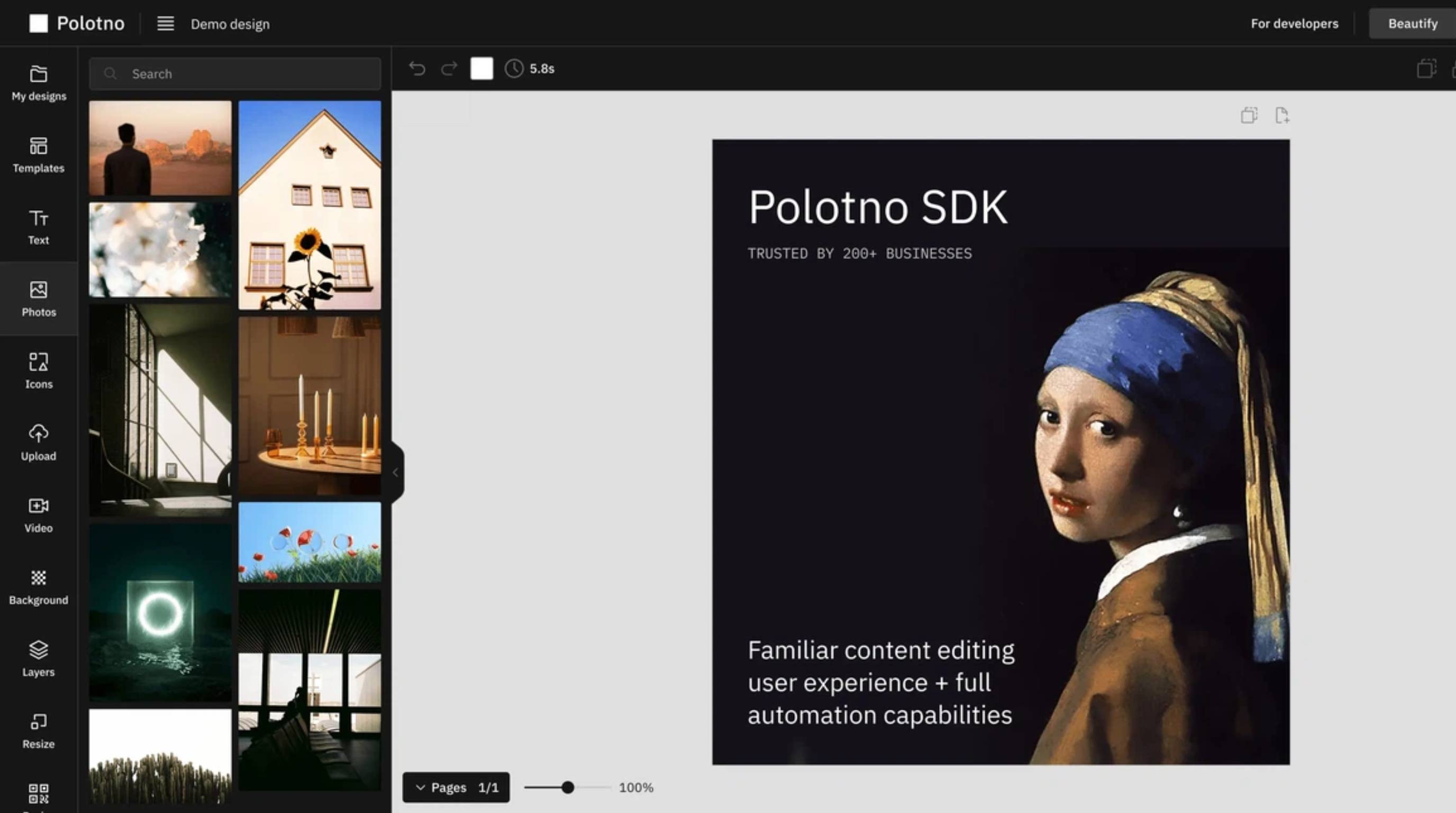Adjust the zoom slider handle
The height and width of the screenshot is (813, 1456).
[568, 787]
